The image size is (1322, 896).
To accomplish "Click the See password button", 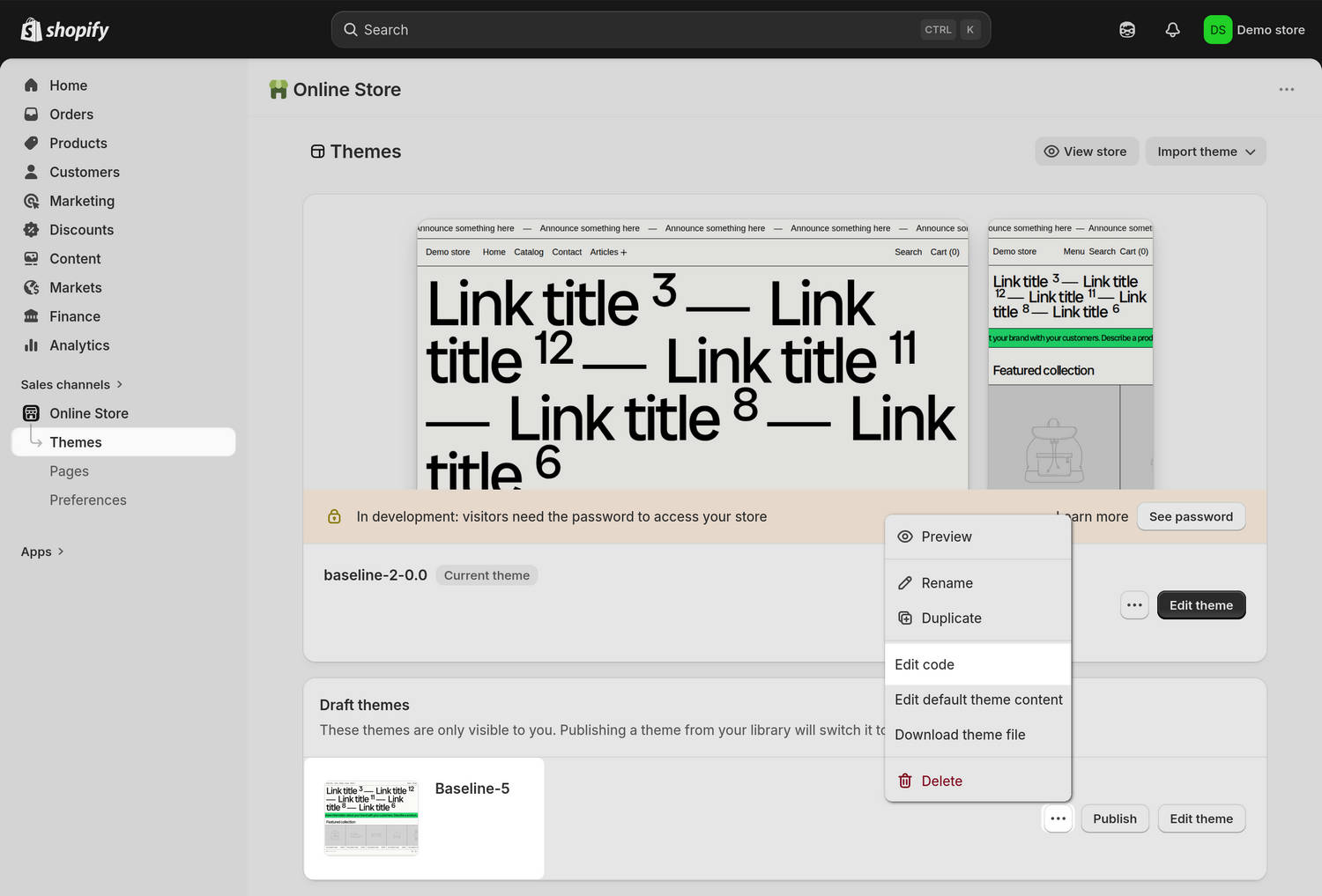I will [x=1191, y=516].
